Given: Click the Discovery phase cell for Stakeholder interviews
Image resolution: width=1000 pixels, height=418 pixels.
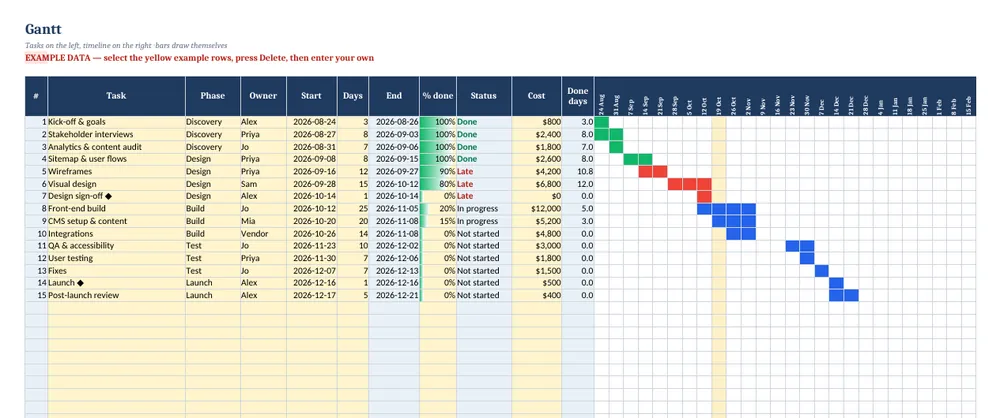Looking at the screenshot, I should pyautogui.click(x=212, y=134).
